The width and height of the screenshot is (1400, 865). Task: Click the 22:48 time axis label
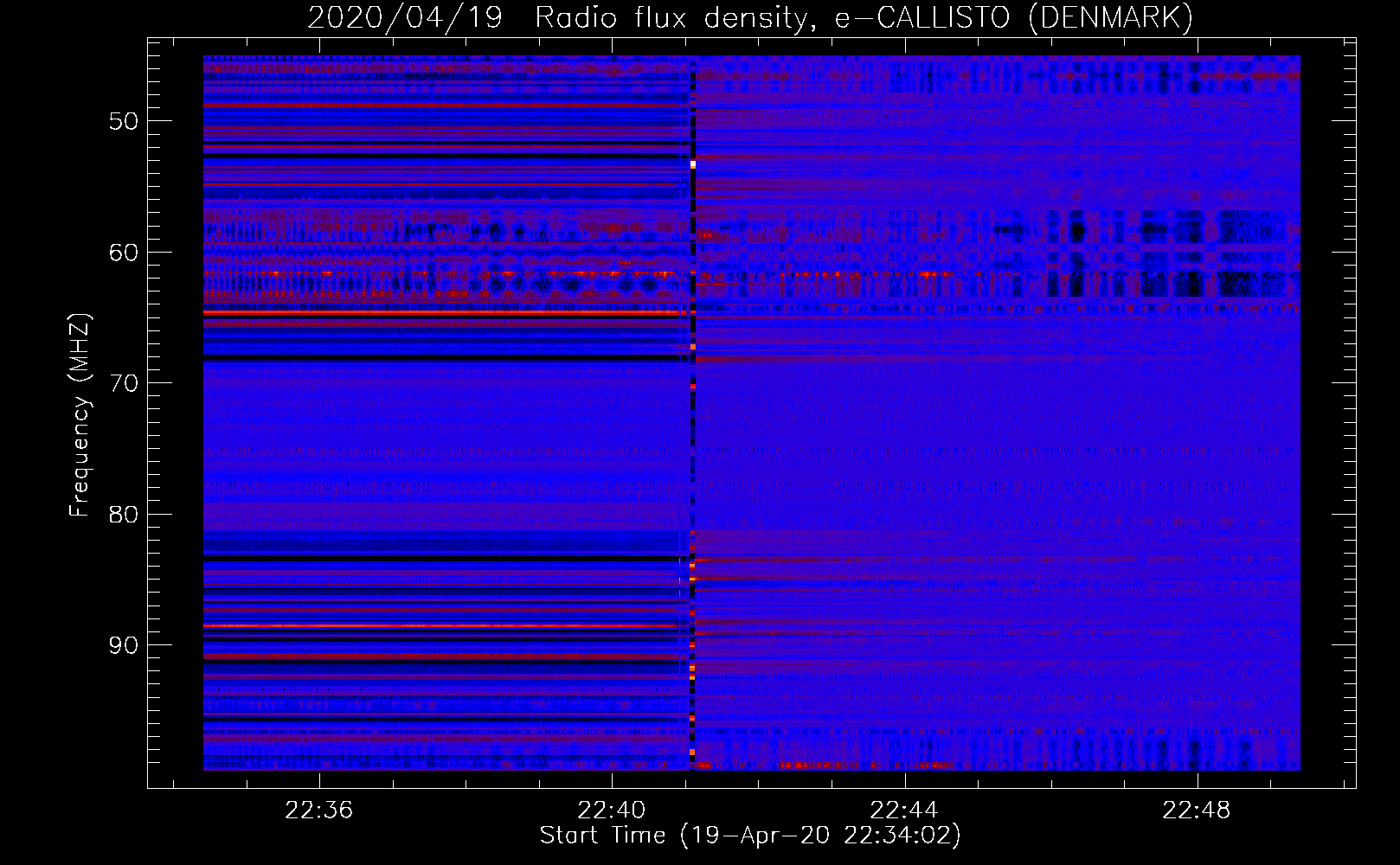[1197, 811]
